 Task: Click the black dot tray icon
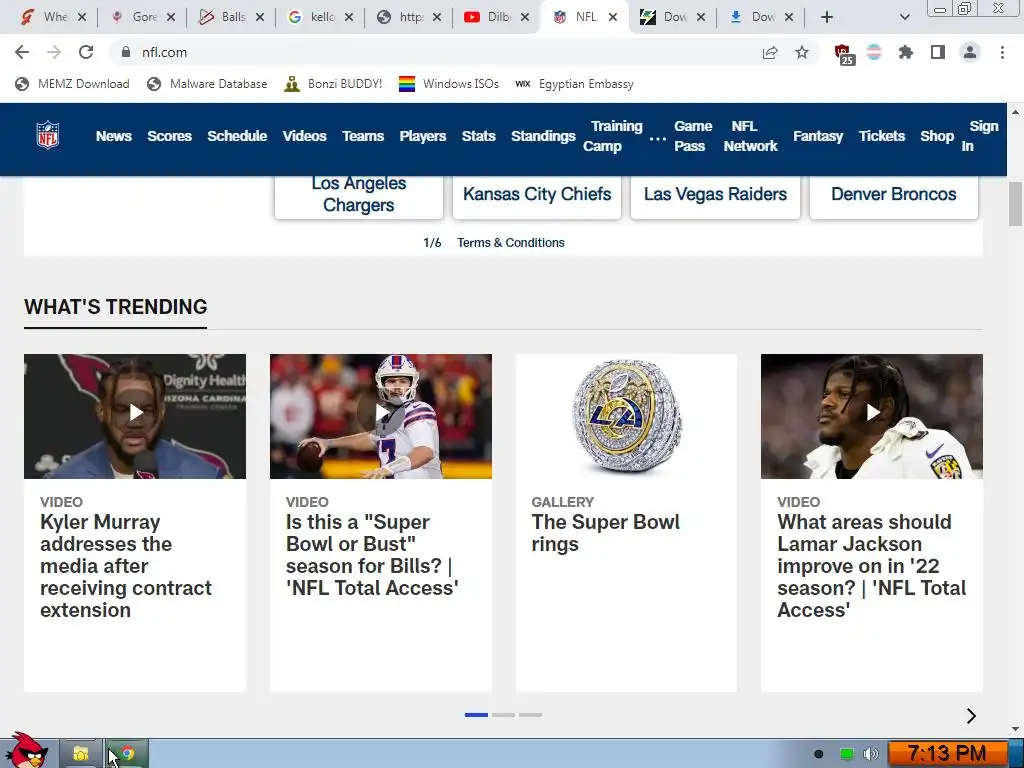[818, 754]
